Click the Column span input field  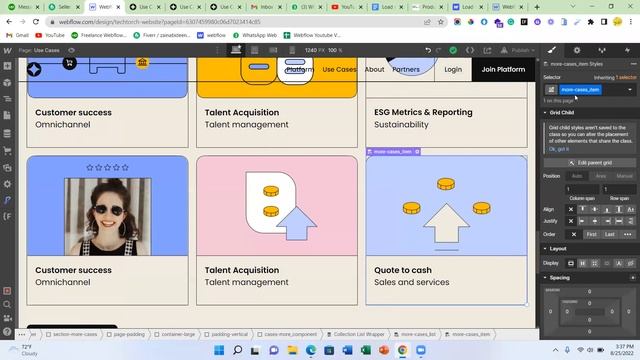[582, 189]
